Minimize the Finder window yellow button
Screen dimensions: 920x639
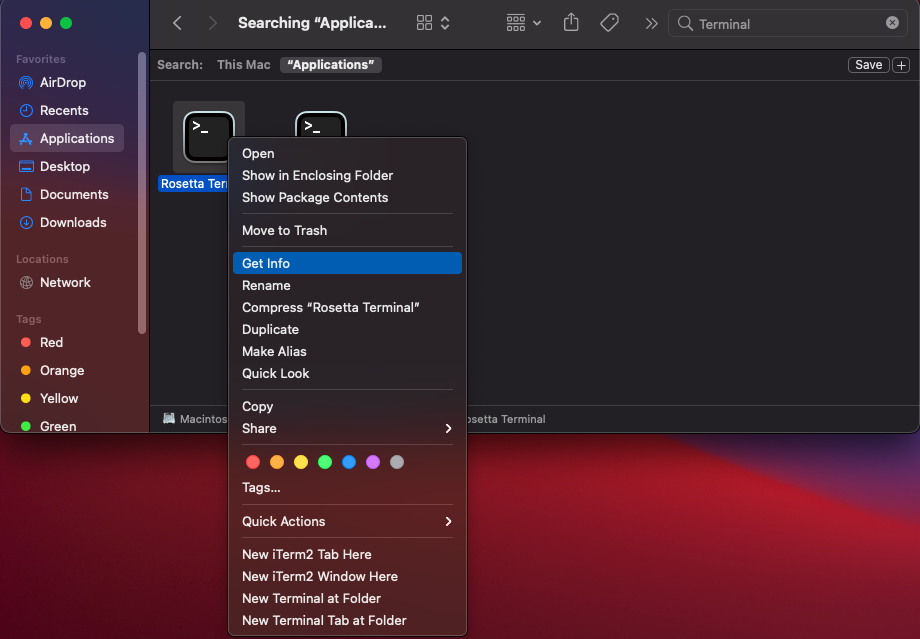click(46, 23)
